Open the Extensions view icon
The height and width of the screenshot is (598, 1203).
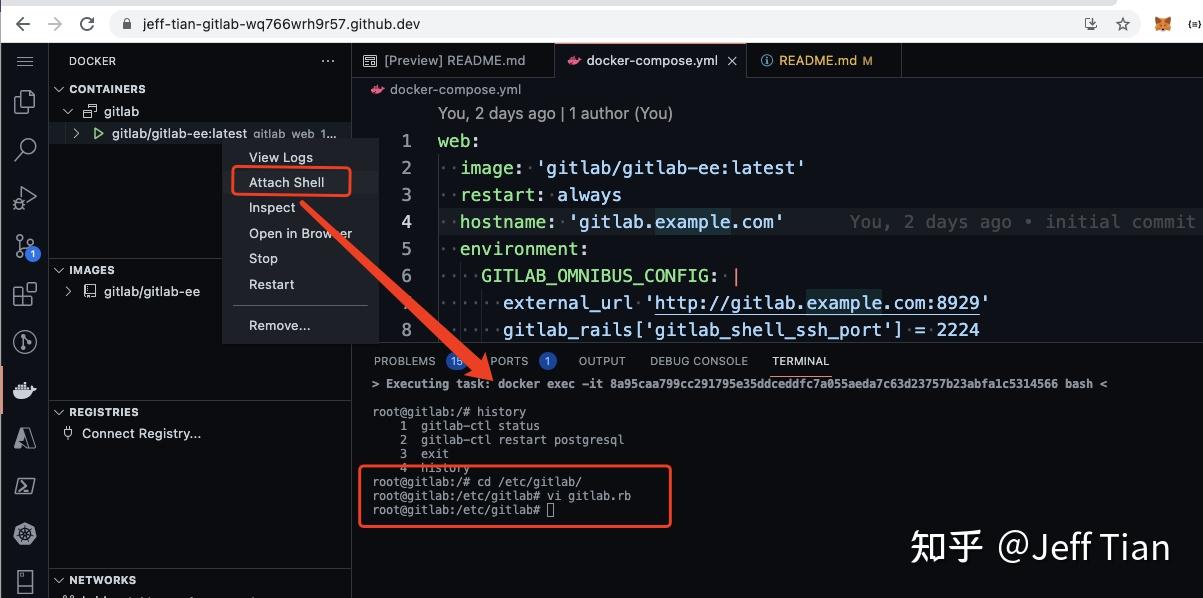(x=25, y=292)
